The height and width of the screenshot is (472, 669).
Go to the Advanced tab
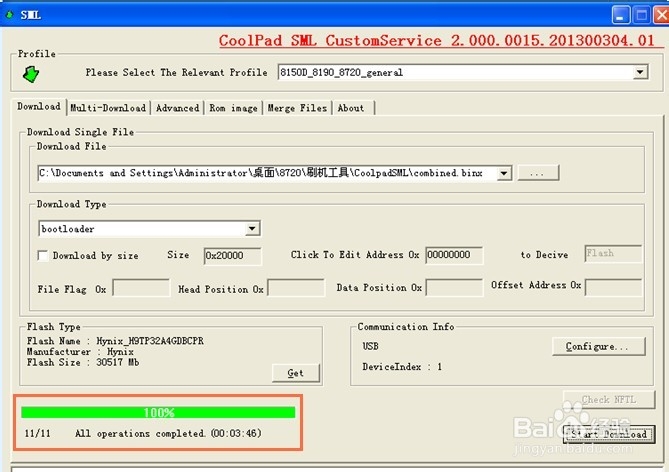[177, 108]
